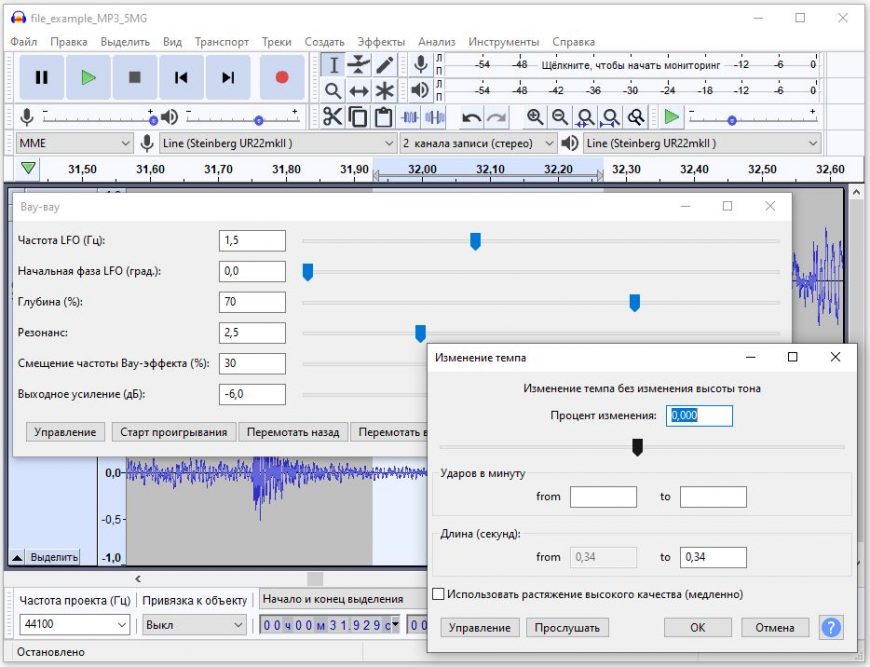Click the red Record button

coord(282,77)
